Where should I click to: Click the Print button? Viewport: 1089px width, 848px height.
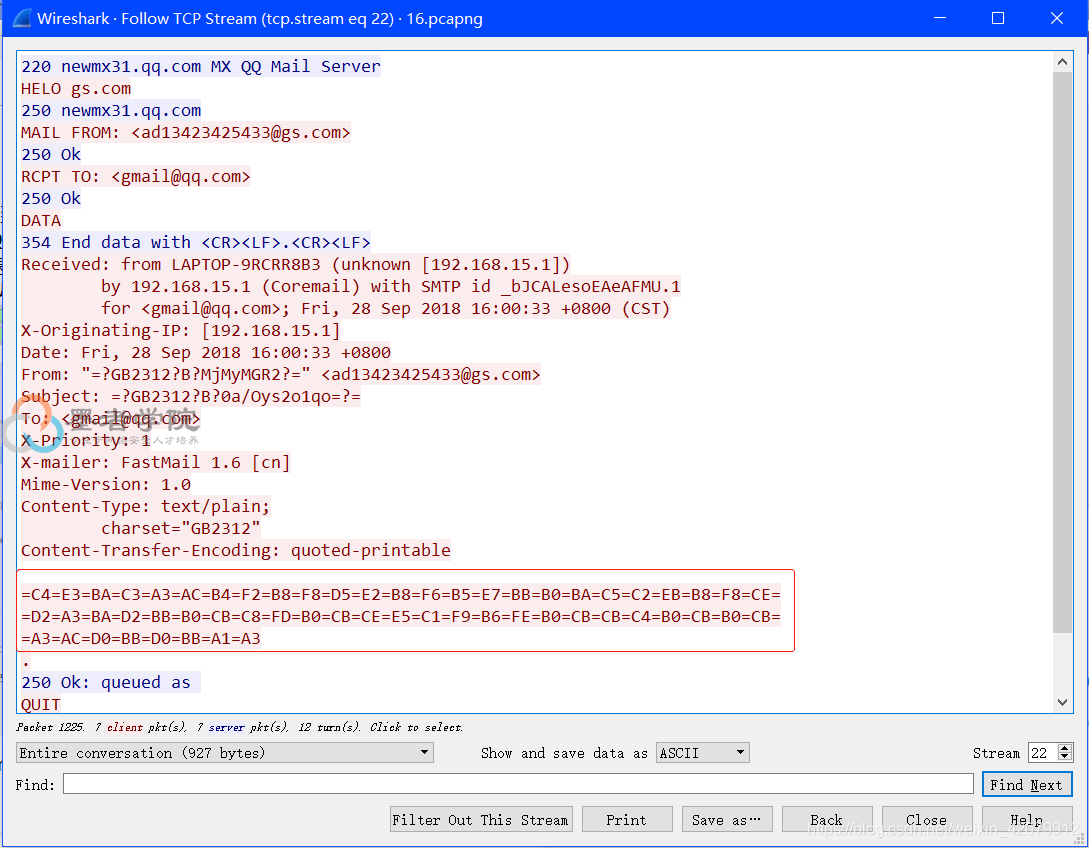tap(626, 820)
